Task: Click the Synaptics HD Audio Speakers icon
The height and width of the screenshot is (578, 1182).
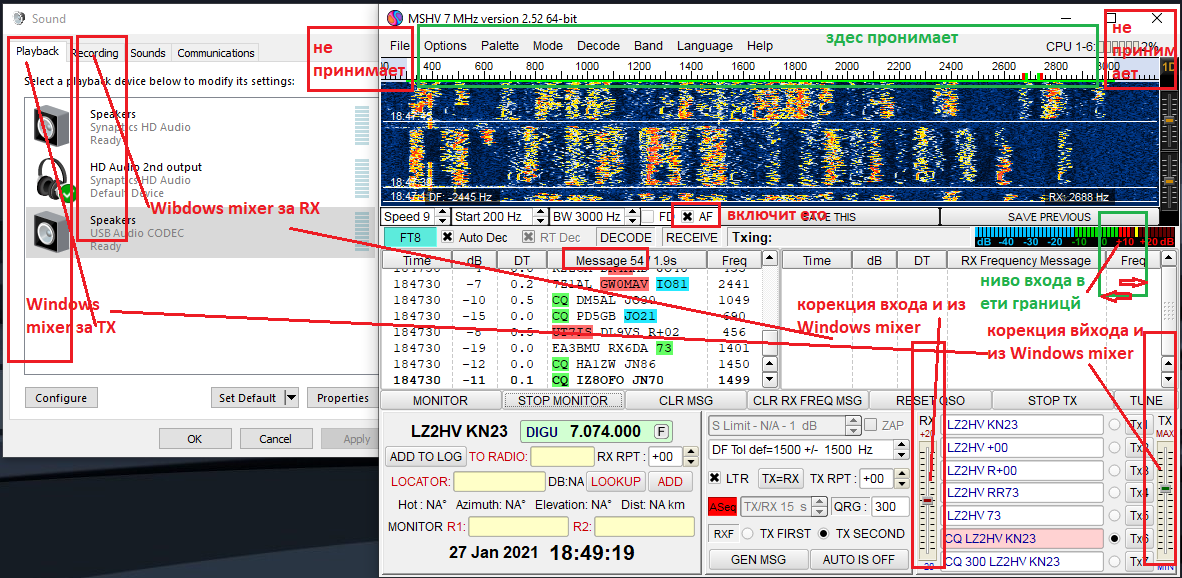Action: (51, 125)
